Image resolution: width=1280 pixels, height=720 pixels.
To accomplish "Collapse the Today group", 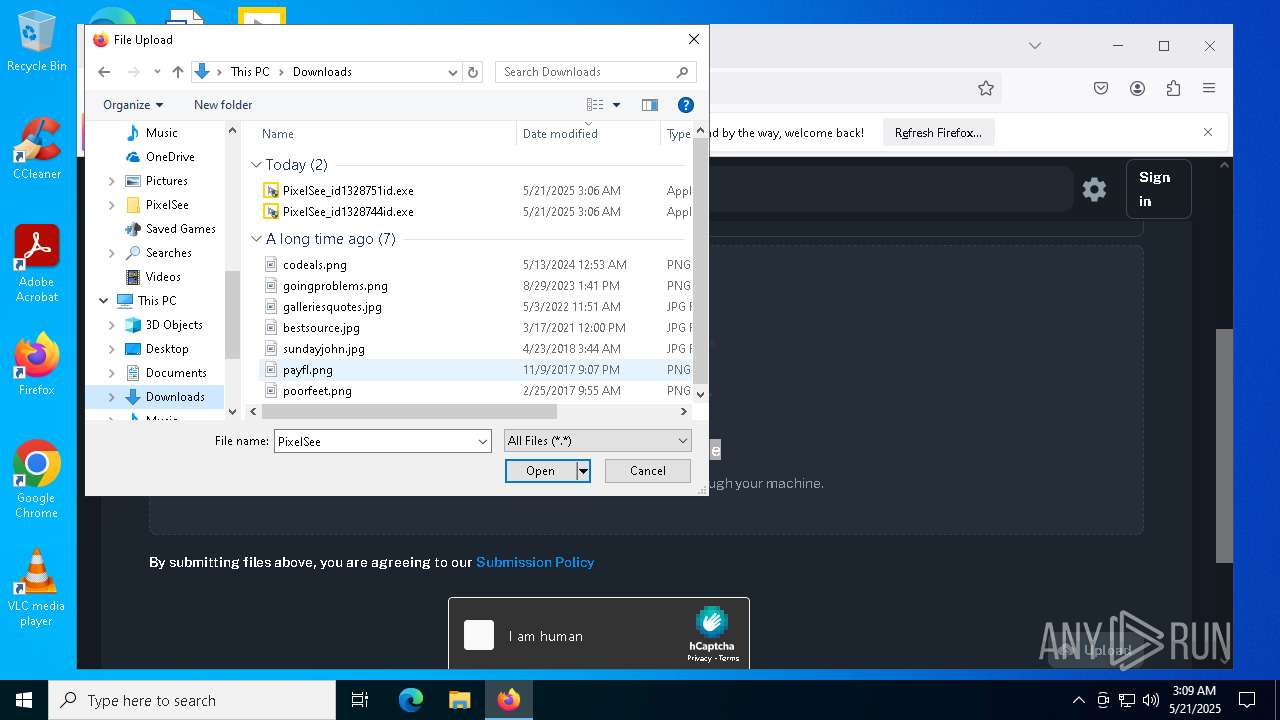I will (256, 165).
